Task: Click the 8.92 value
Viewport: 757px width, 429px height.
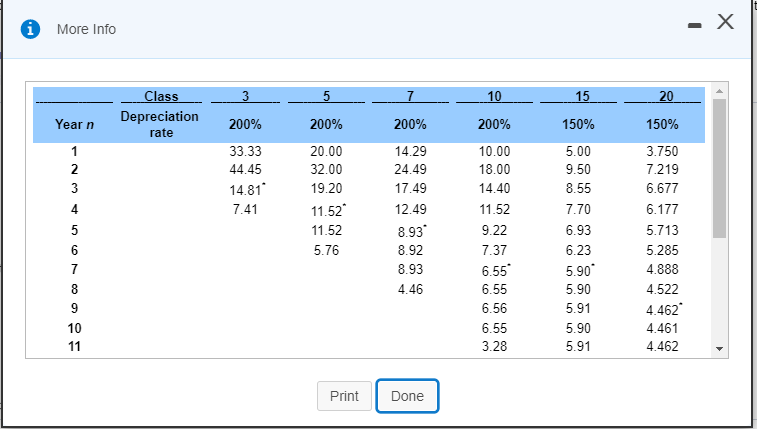Action: click(410, 250)
